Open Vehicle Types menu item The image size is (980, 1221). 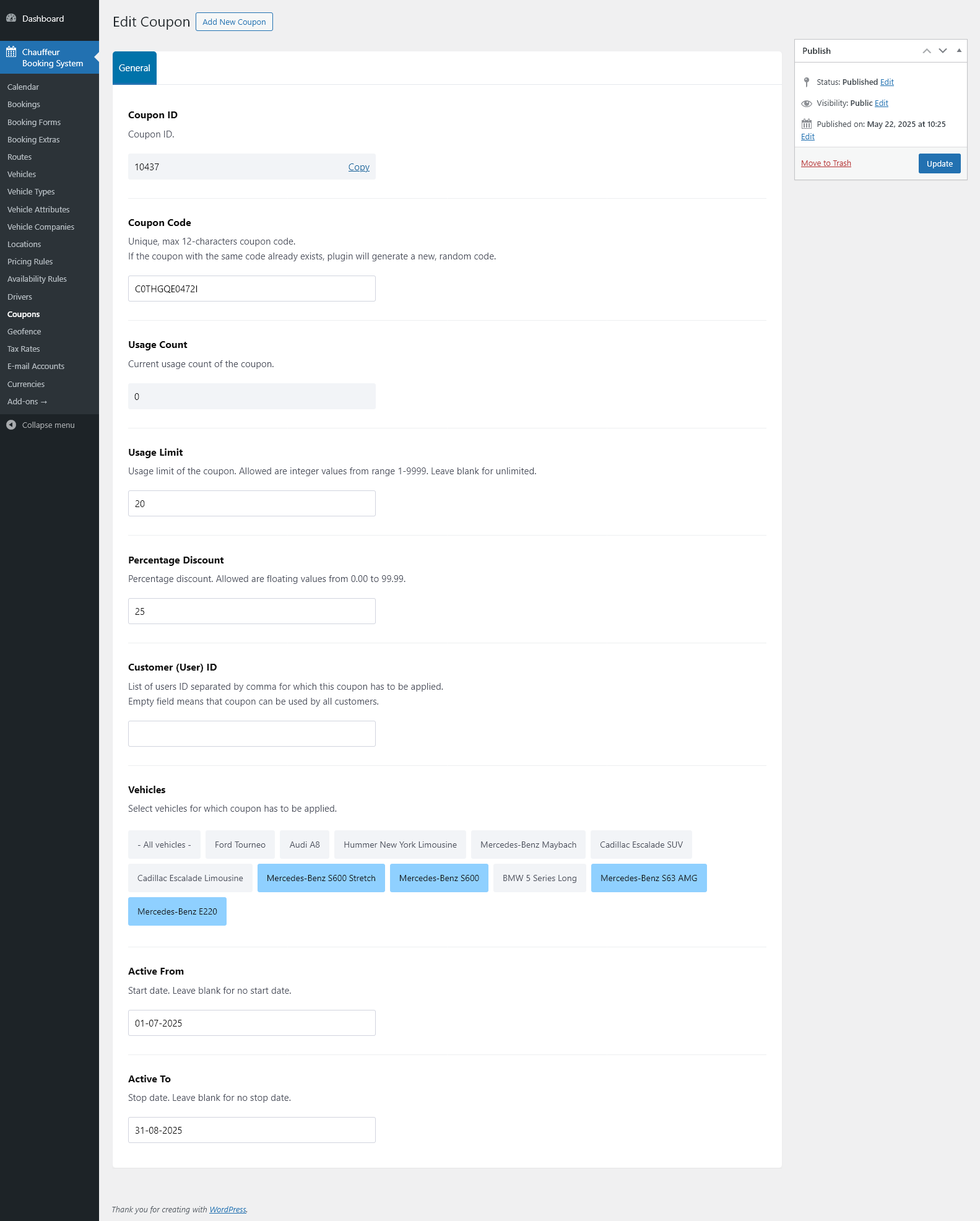pyautogui.click(x=31, y=192)
